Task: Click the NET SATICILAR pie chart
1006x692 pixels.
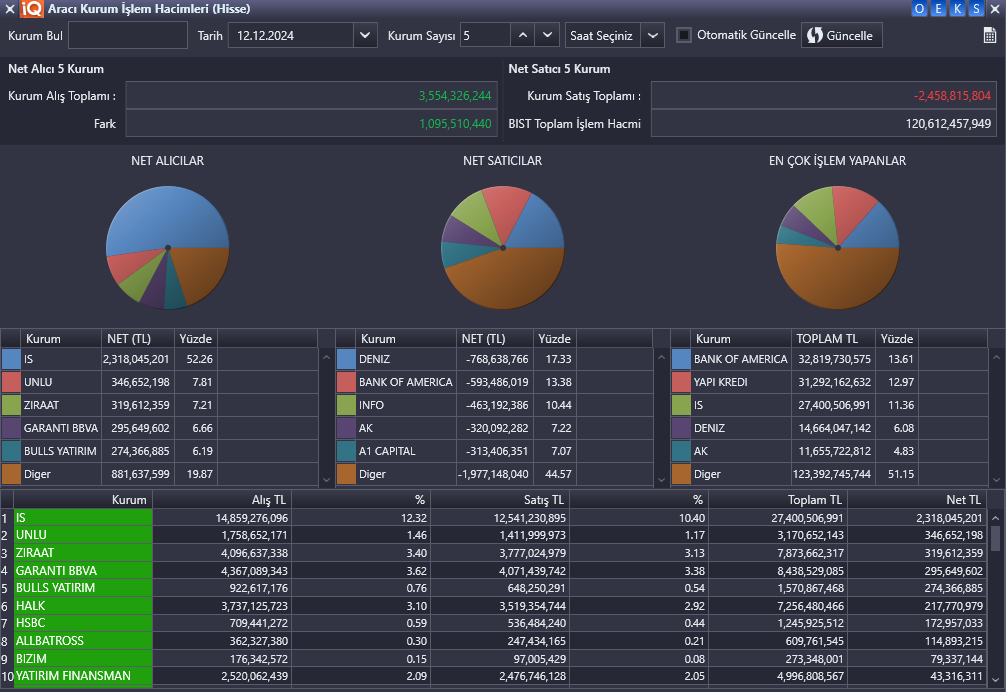Action: pyautogui.click(x=502, y=248)
